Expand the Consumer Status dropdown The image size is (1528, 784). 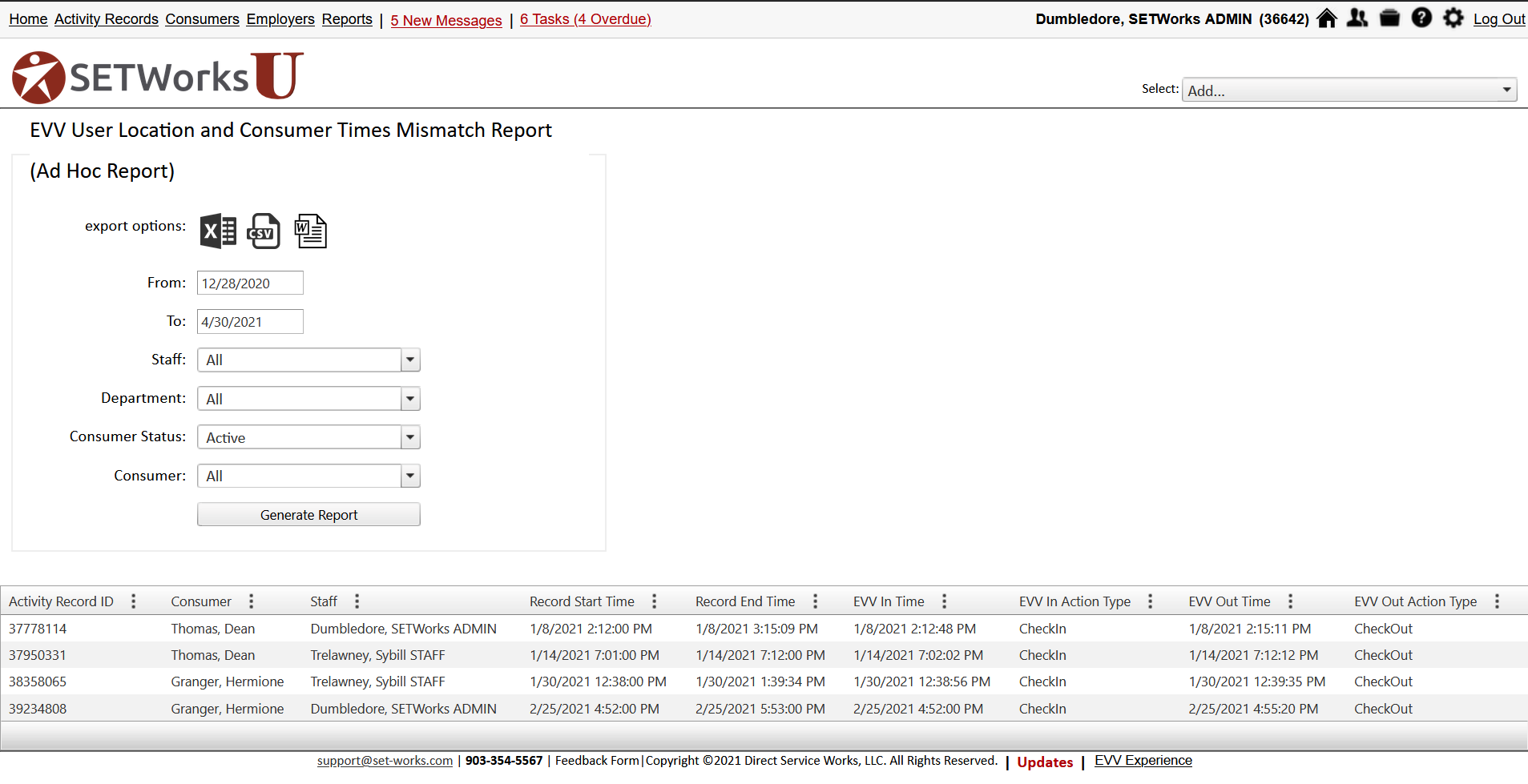410,437
